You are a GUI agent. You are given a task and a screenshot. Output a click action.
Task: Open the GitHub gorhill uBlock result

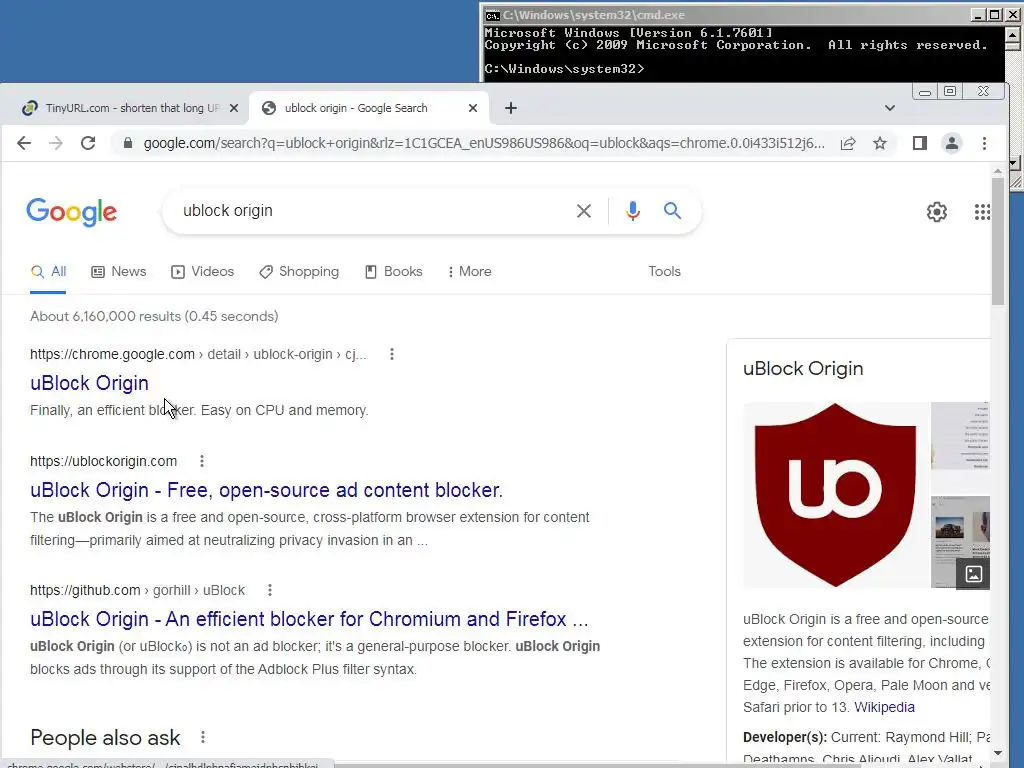coord(309,618)
